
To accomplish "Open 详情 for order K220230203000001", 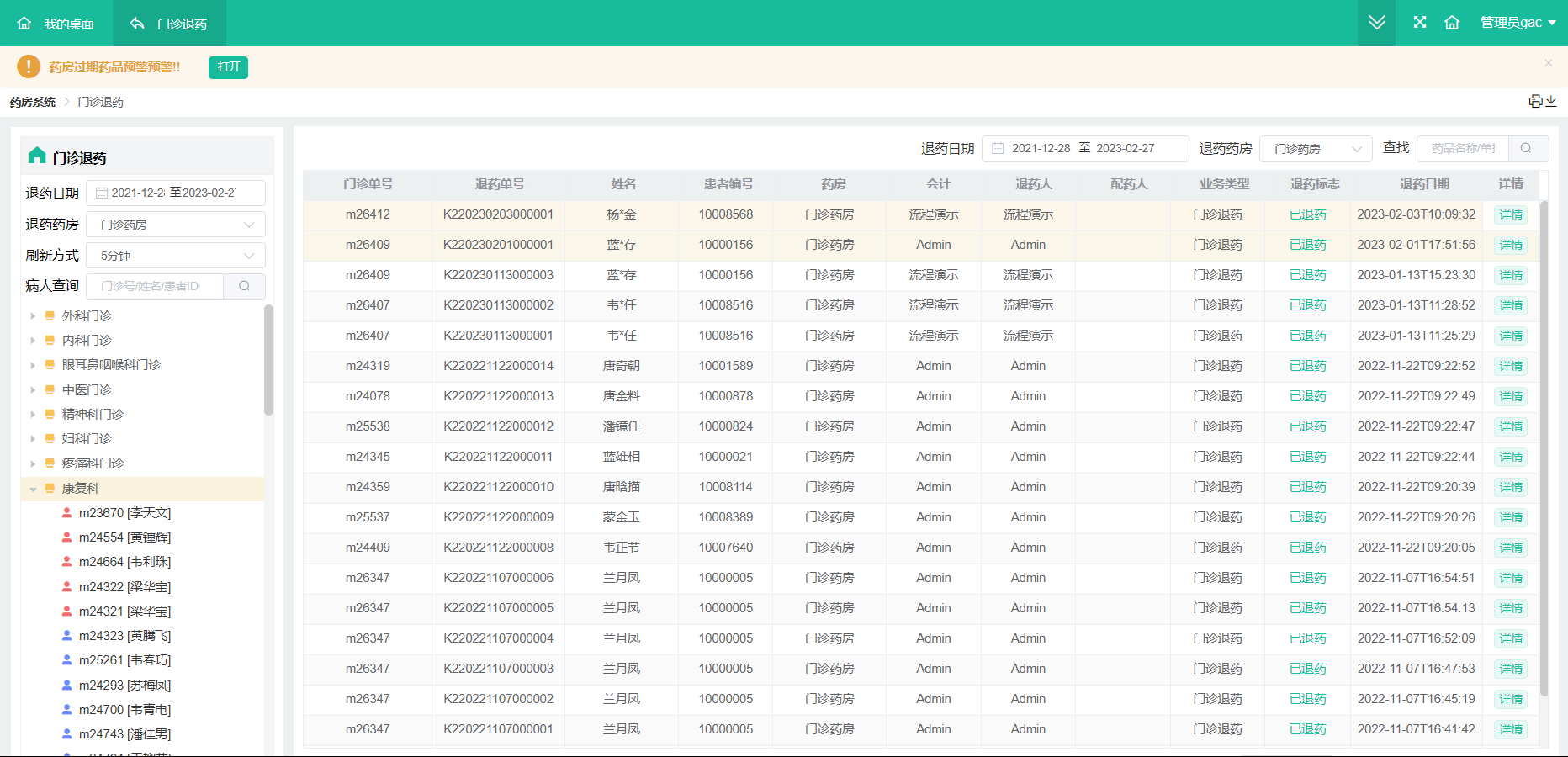I will point(1511,214).
